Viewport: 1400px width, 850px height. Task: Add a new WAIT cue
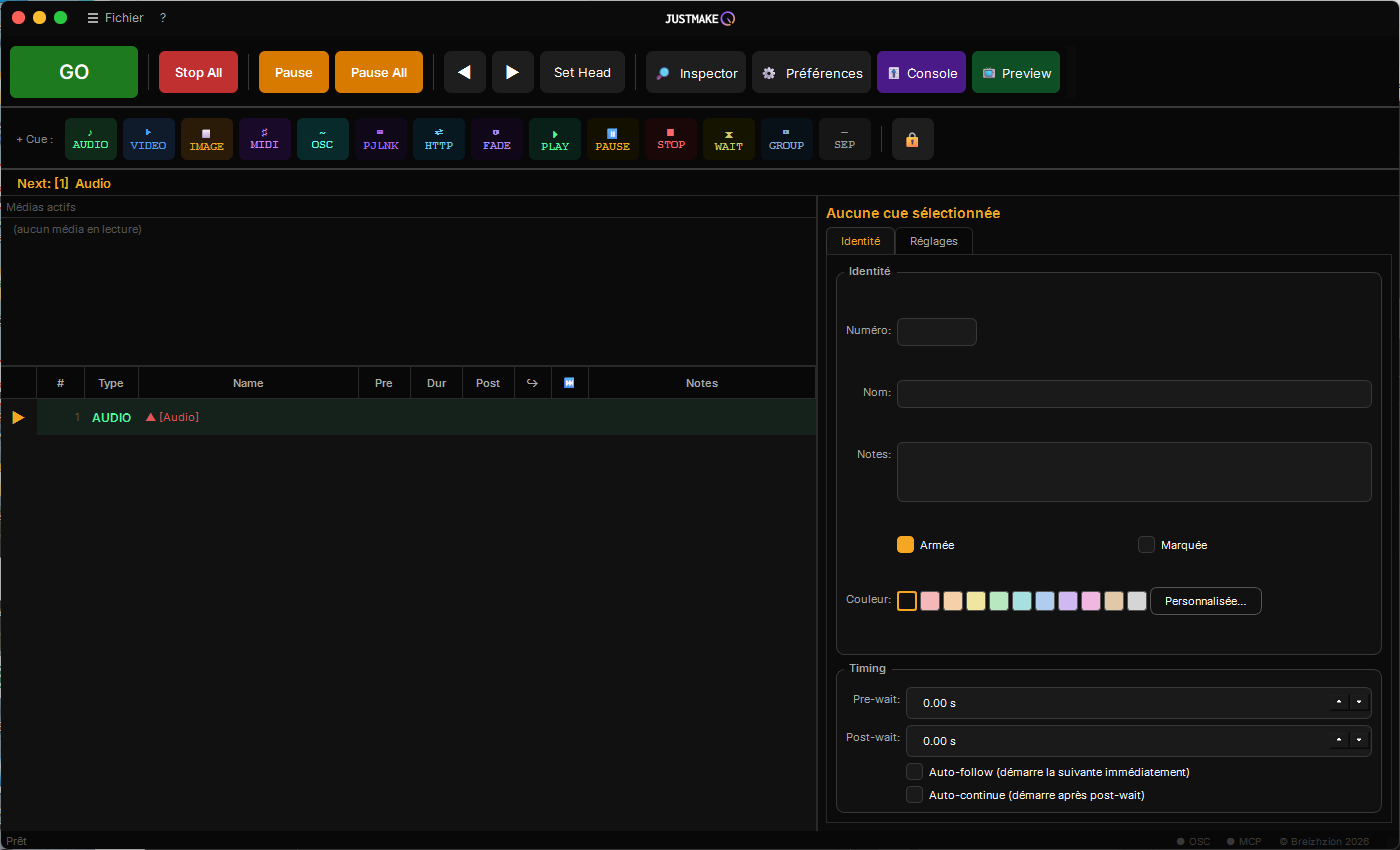(729, 139)
